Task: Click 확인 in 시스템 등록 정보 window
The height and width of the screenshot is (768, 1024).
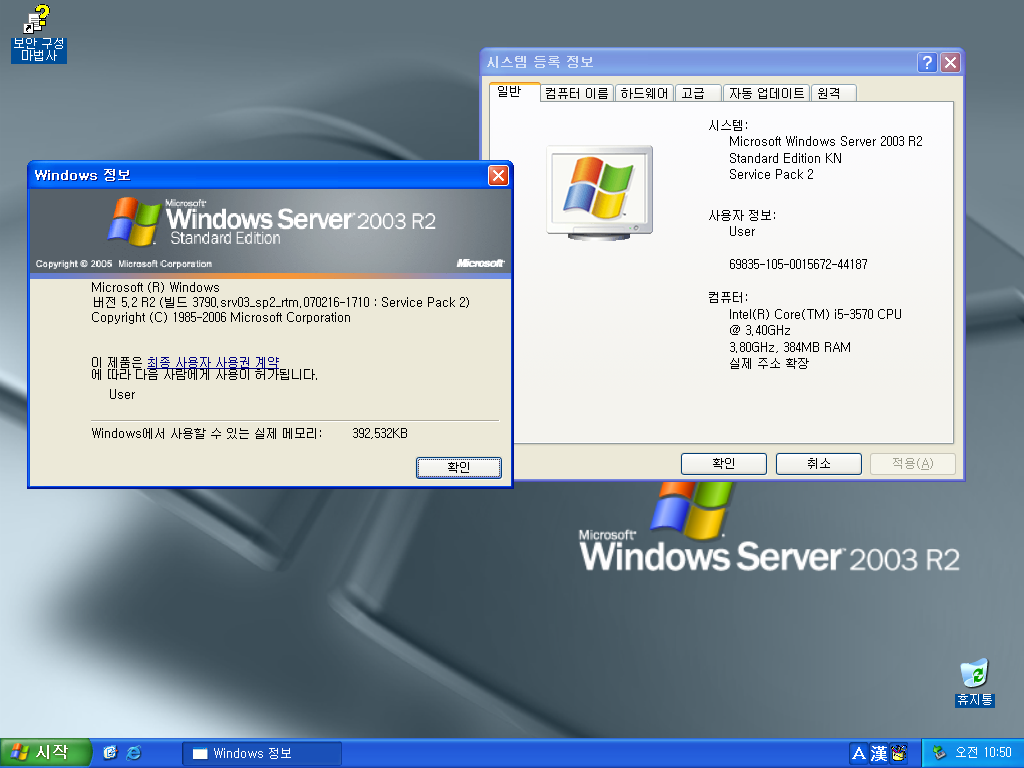Action: click(724, 464)
